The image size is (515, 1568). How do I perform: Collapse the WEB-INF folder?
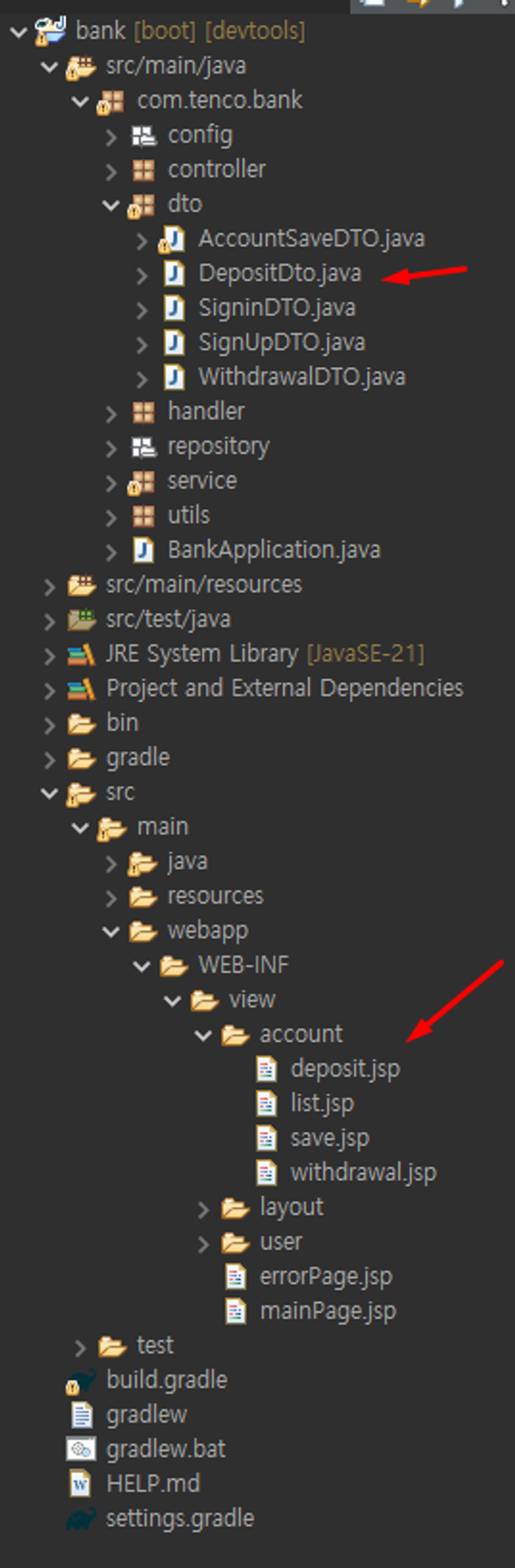[142, 966]
